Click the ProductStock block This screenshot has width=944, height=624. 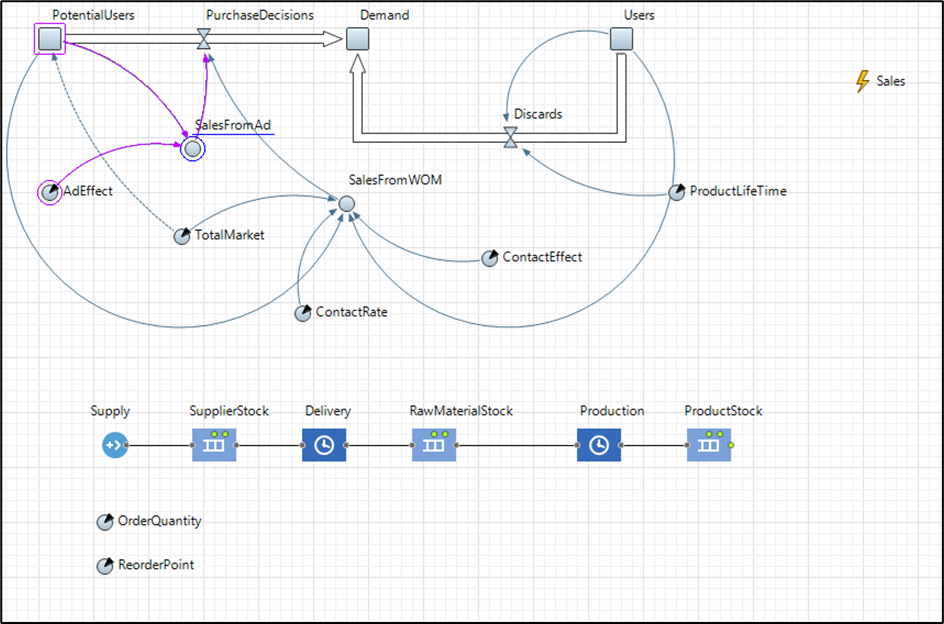click(707, 444)
